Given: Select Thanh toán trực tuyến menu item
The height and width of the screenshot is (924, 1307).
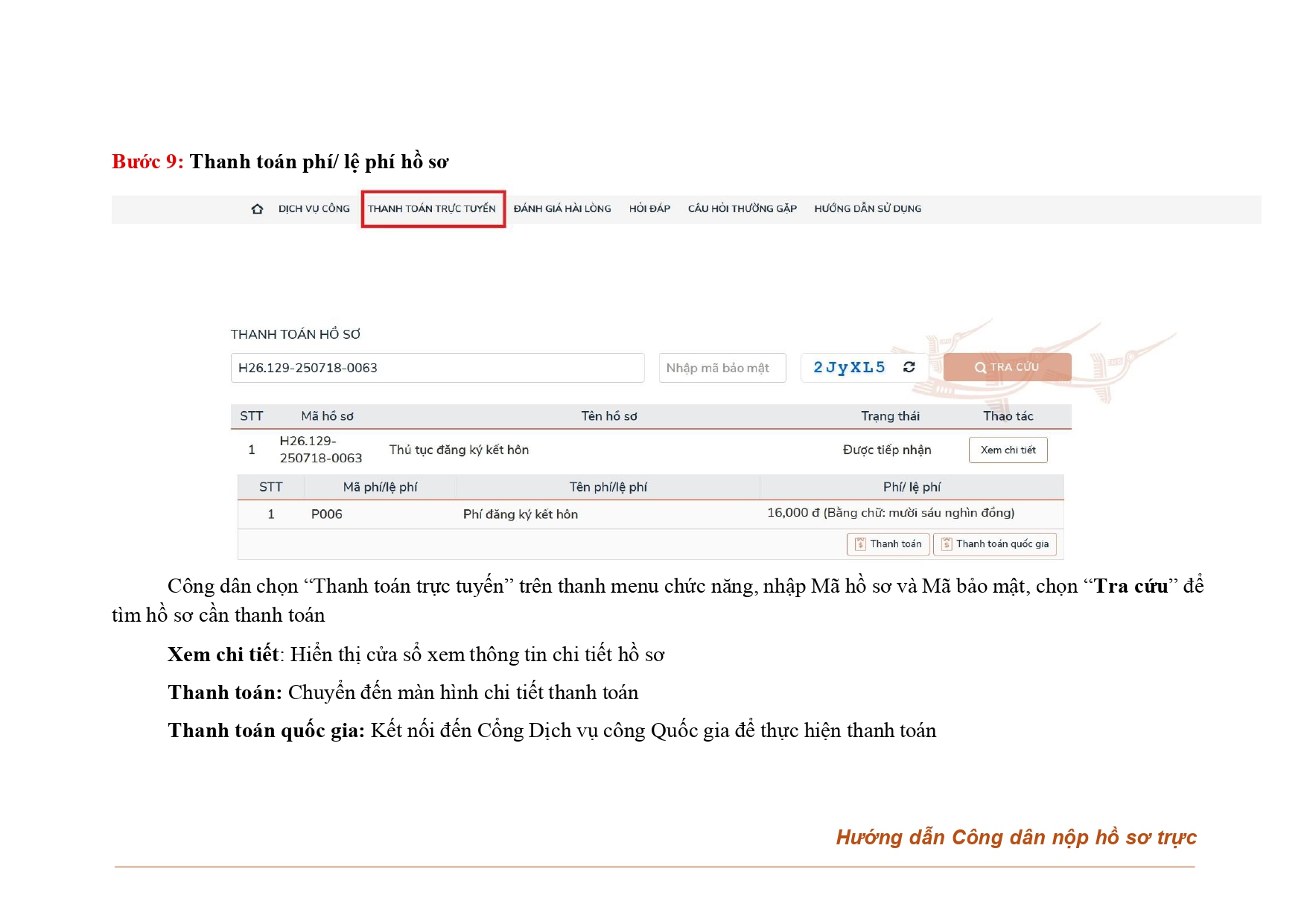Looking at the screenshot, I should pos(432,209).
